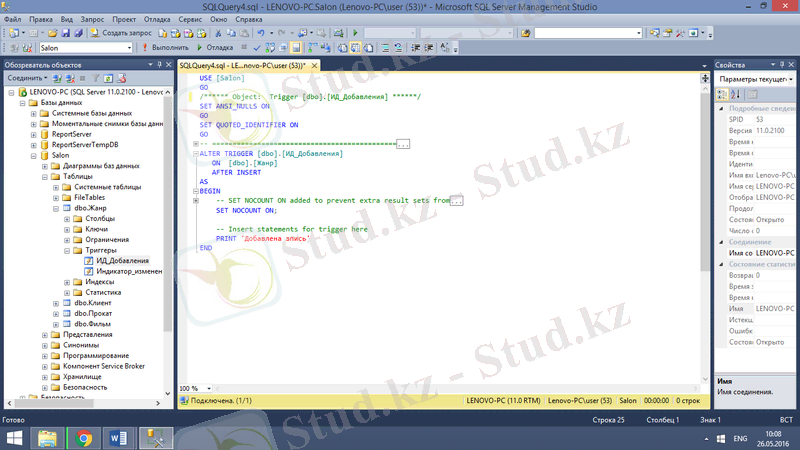Collapse the ALTER TRIGGER code block
The height and width of the screenshot is (450, 800).
[195, 154]
